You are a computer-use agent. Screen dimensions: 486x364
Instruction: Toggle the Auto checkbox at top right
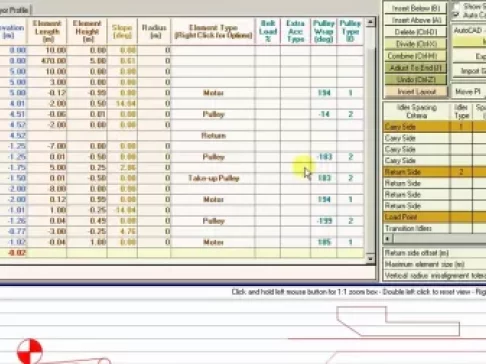456,15
